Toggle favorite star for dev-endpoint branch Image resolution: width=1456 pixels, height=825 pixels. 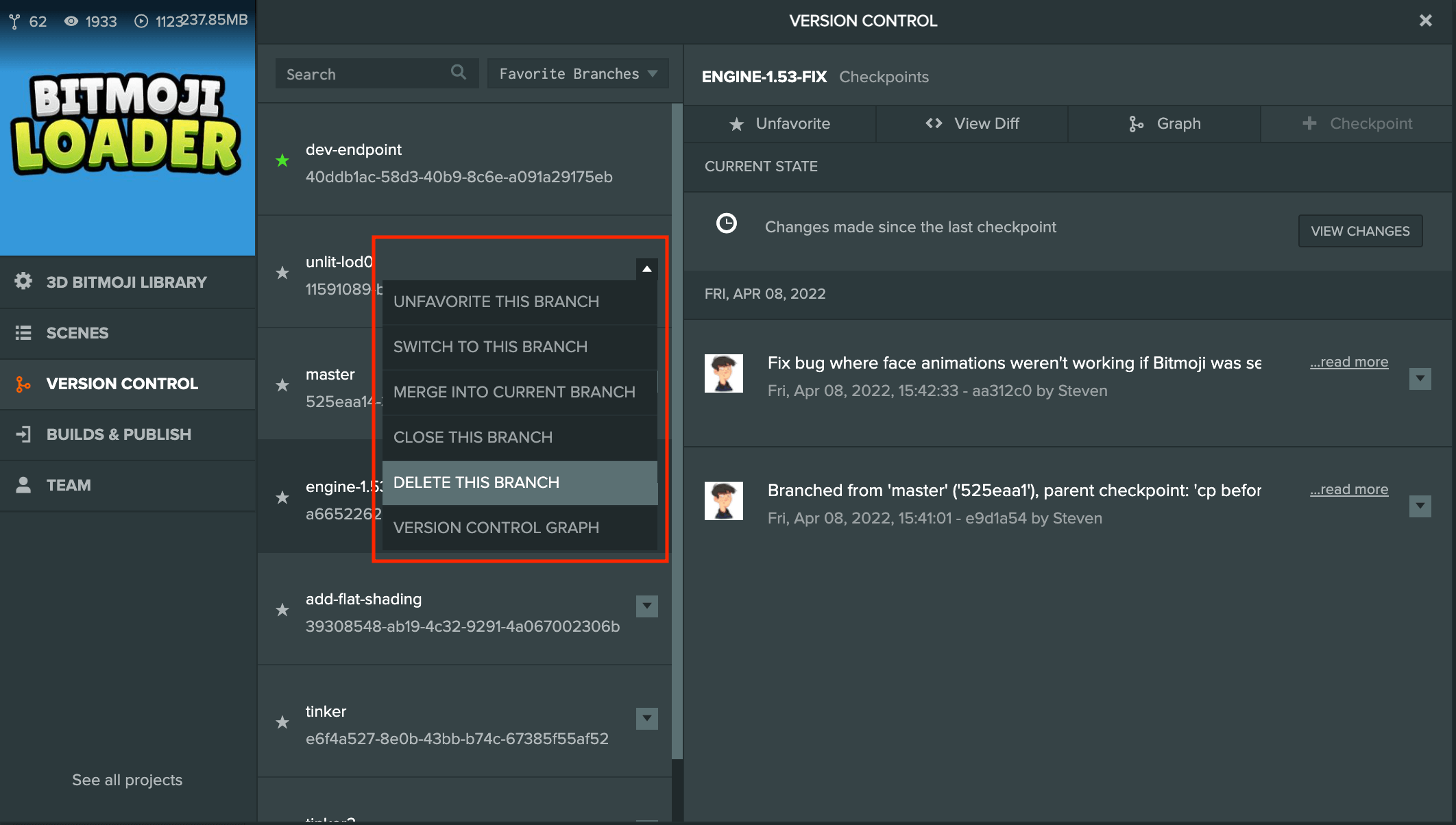[x=282, y=161]
